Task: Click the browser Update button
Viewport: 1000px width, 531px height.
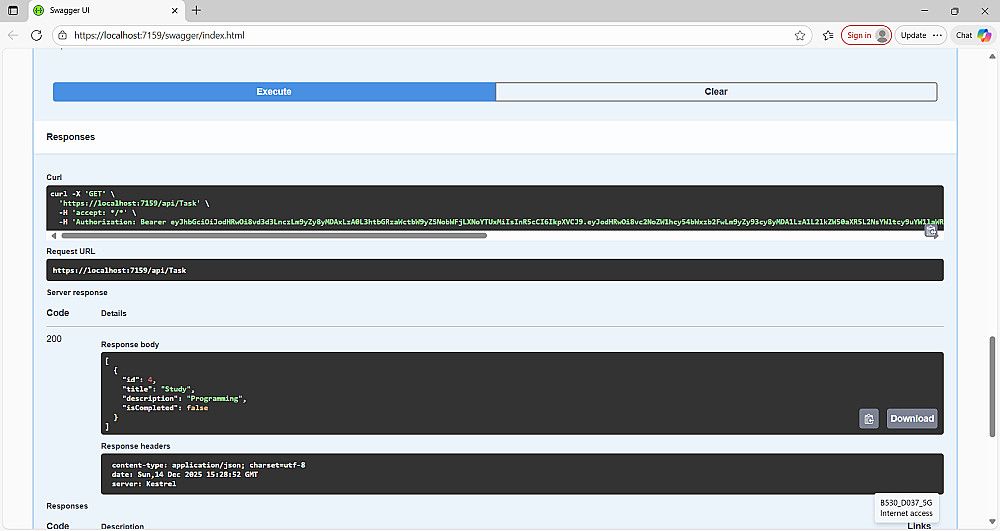Action: pyautogui.click(x=913, y=36)
